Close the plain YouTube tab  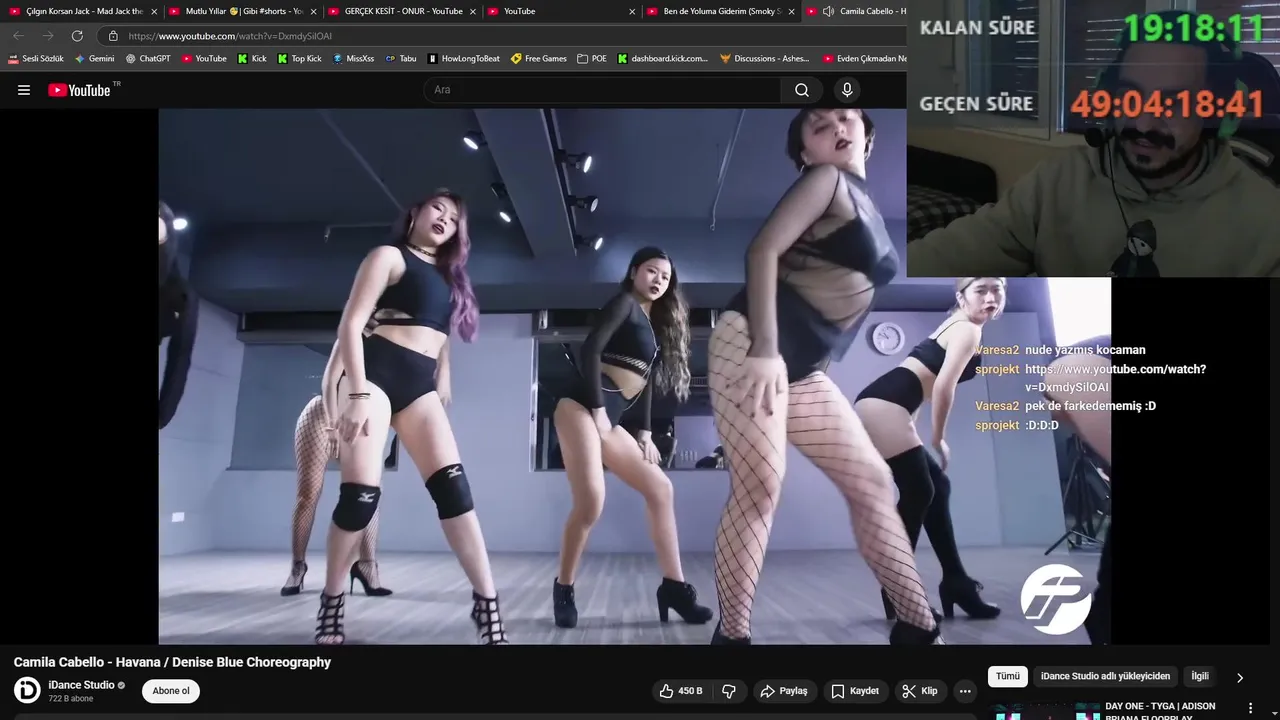coord(632,11)
